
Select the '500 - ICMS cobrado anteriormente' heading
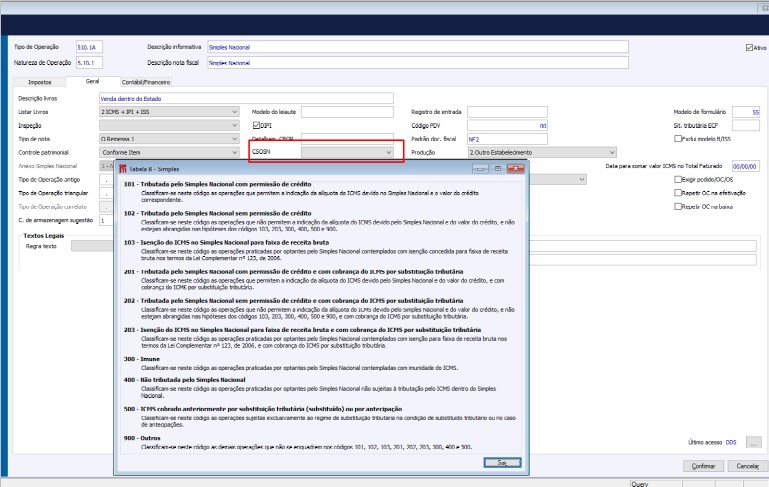pos(263,409)
